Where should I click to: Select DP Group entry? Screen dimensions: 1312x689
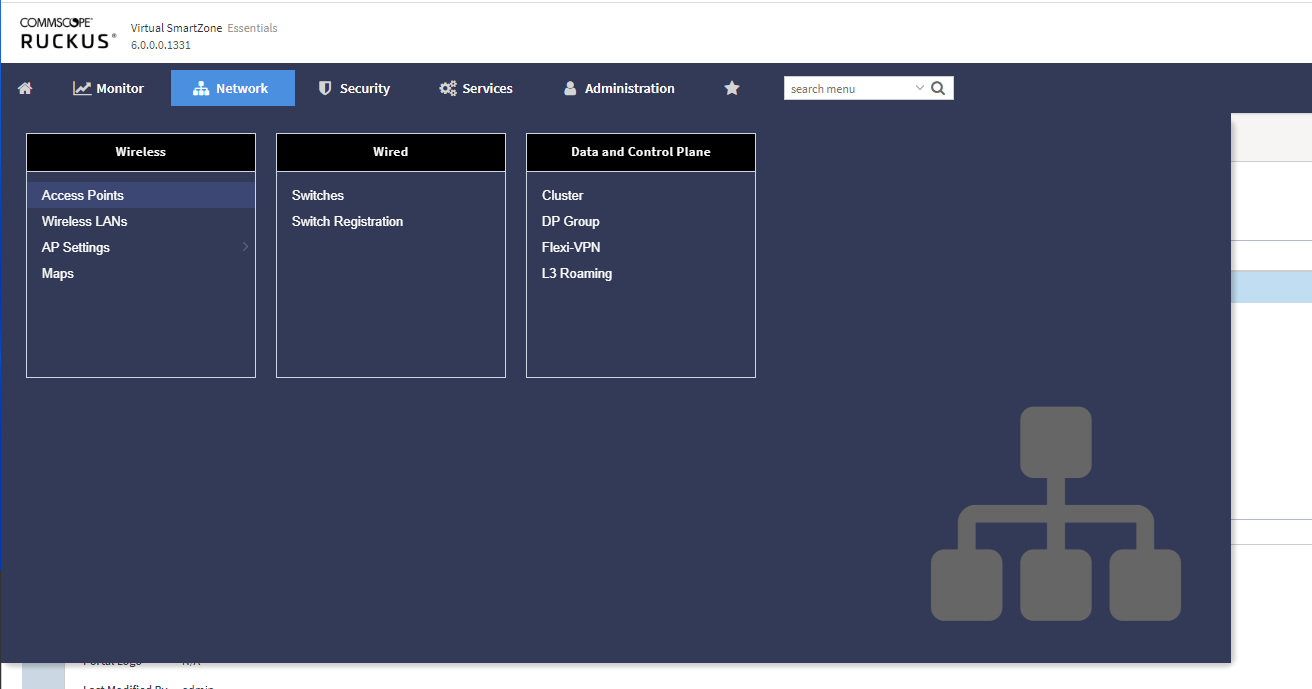tap(570, 221)
